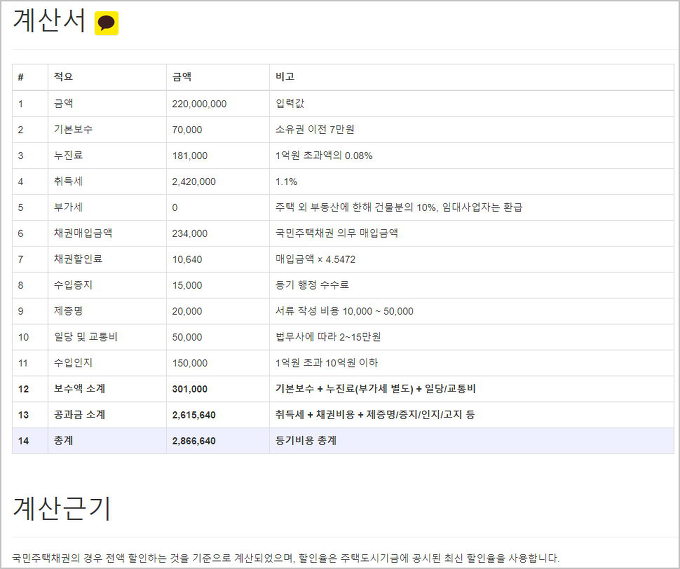Image resolution: width=680 pixels, height=569 pixels.
Task: Click the 채권매입금액 row label
Action: [x=82, y=233]
